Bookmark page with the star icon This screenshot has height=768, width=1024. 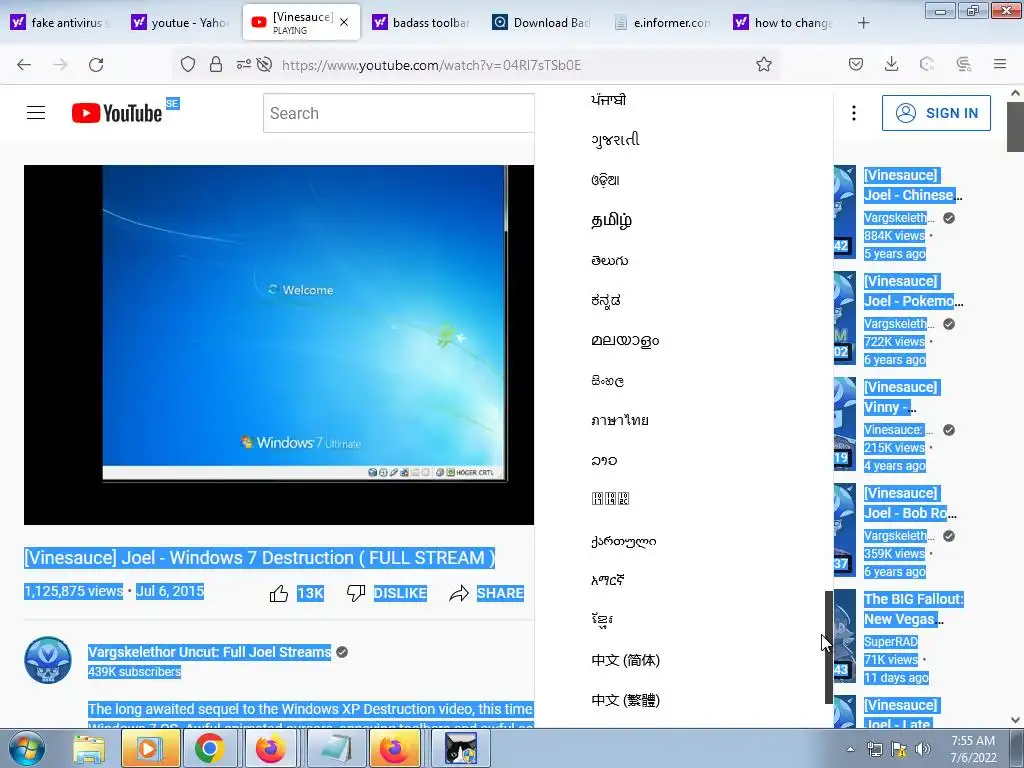click(763, 65)
